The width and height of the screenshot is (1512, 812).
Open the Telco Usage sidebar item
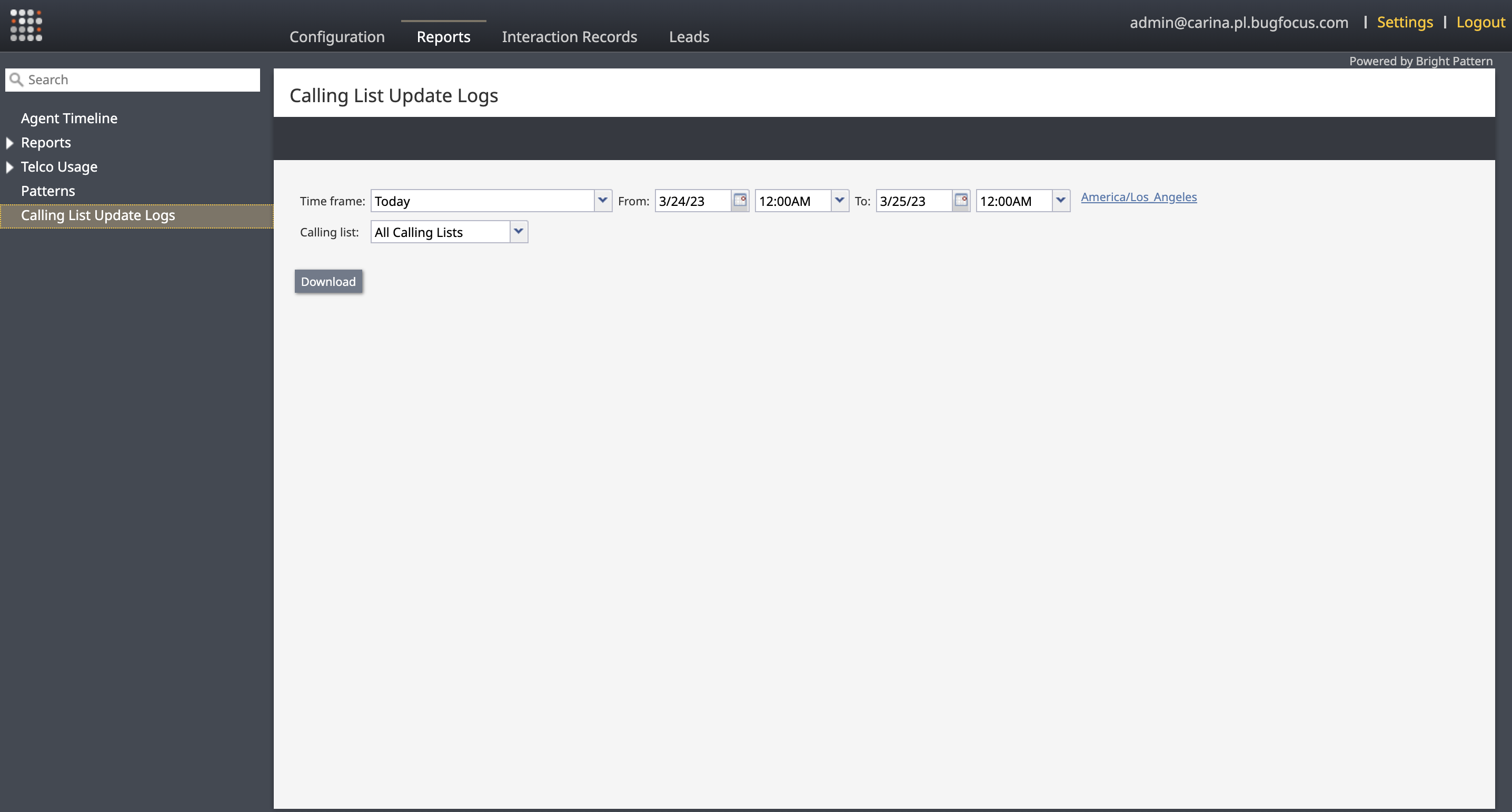pos(59,167)
